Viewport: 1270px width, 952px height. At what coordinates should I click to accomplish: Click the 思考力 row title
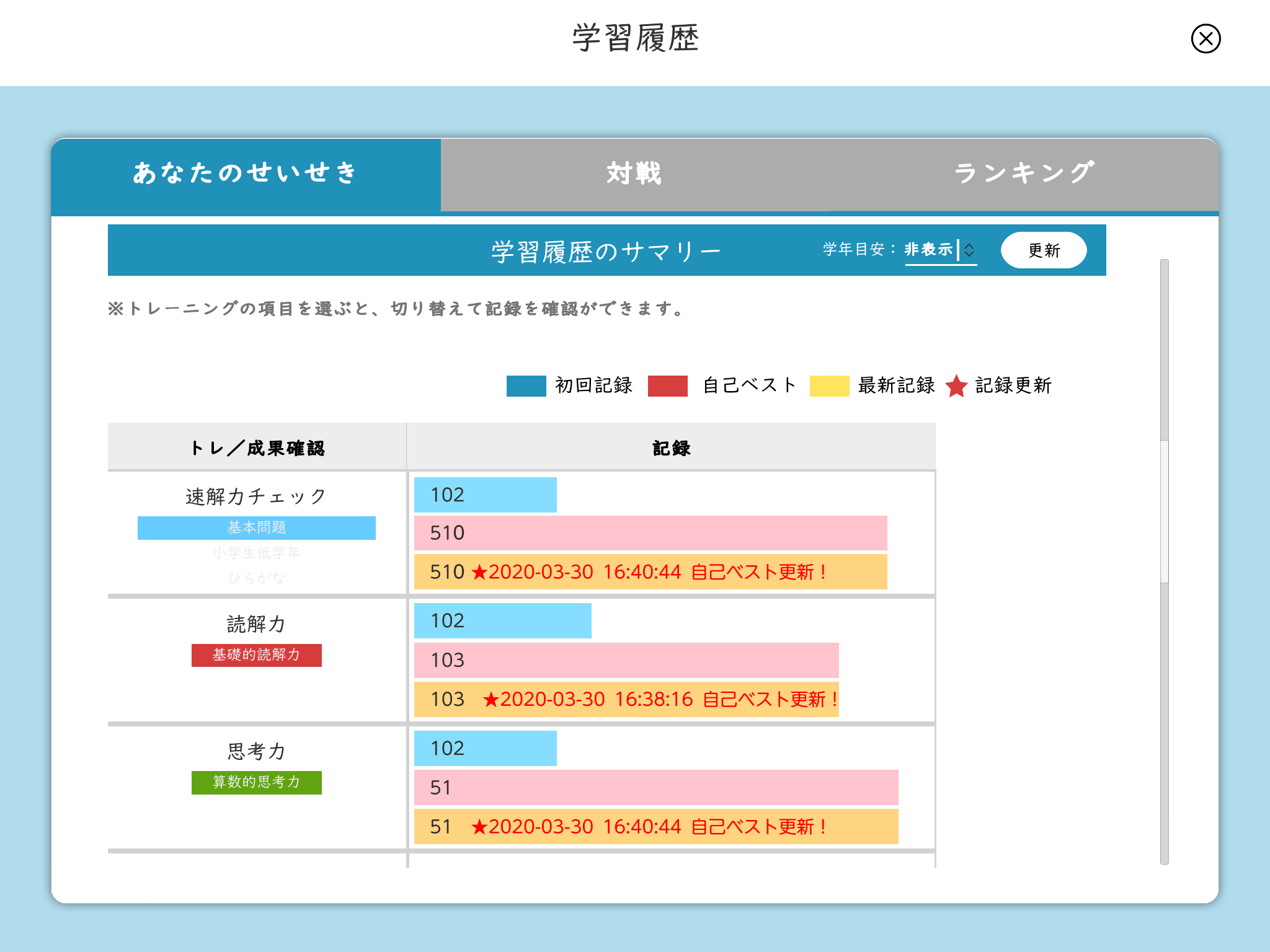(x=257, y=752)
